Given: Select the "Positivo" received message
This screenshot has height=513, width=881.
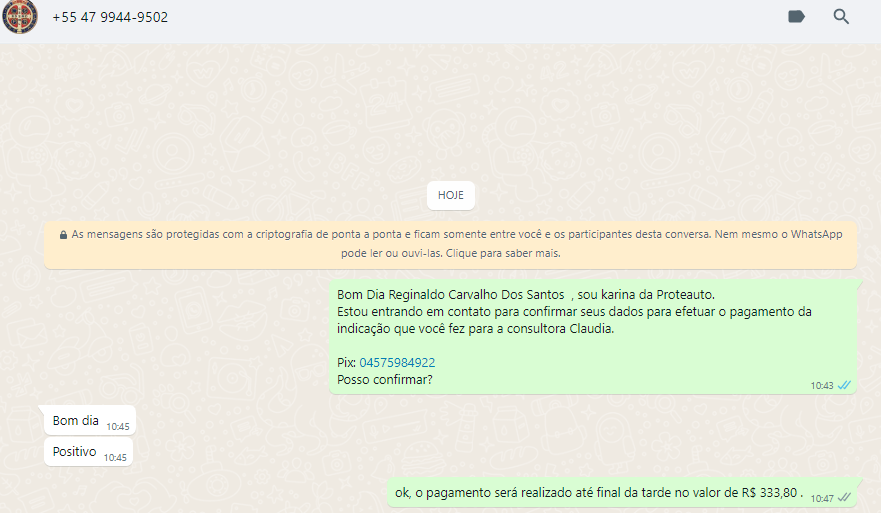Looking at the screenshot, I should point(75,452).
